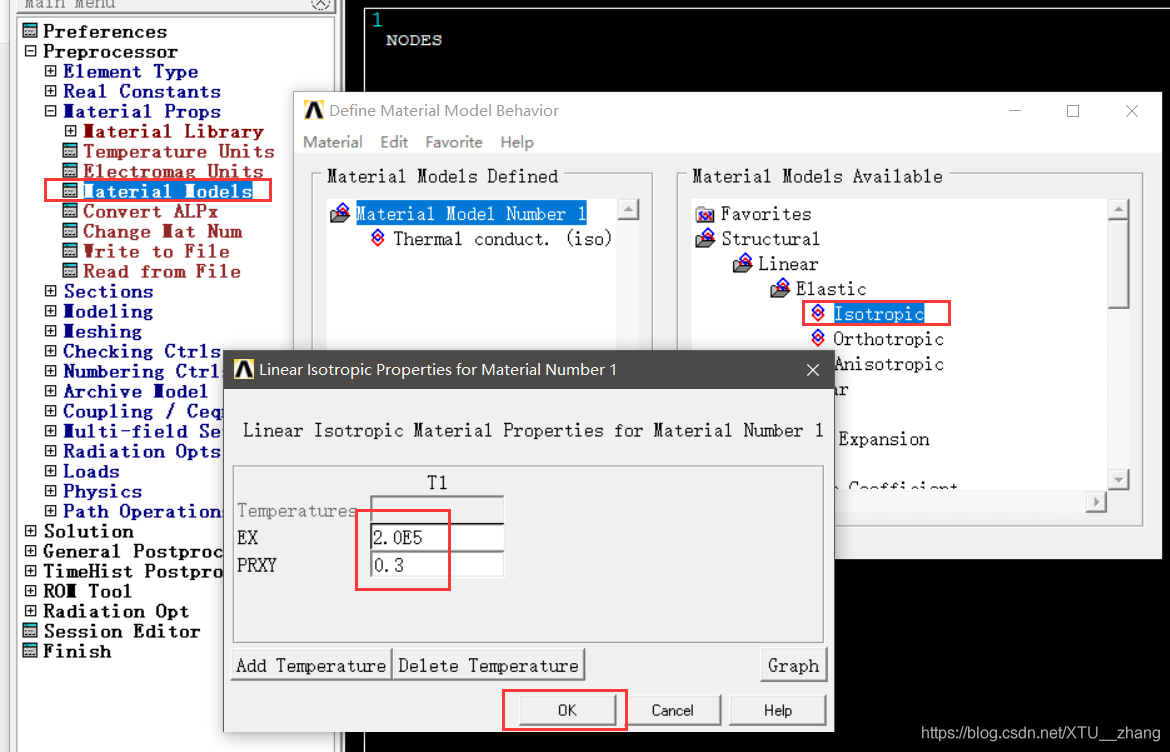The width and height of the screenshot is (1170, 752).
Task: Click the EX value input field
Action: point(437,537)
